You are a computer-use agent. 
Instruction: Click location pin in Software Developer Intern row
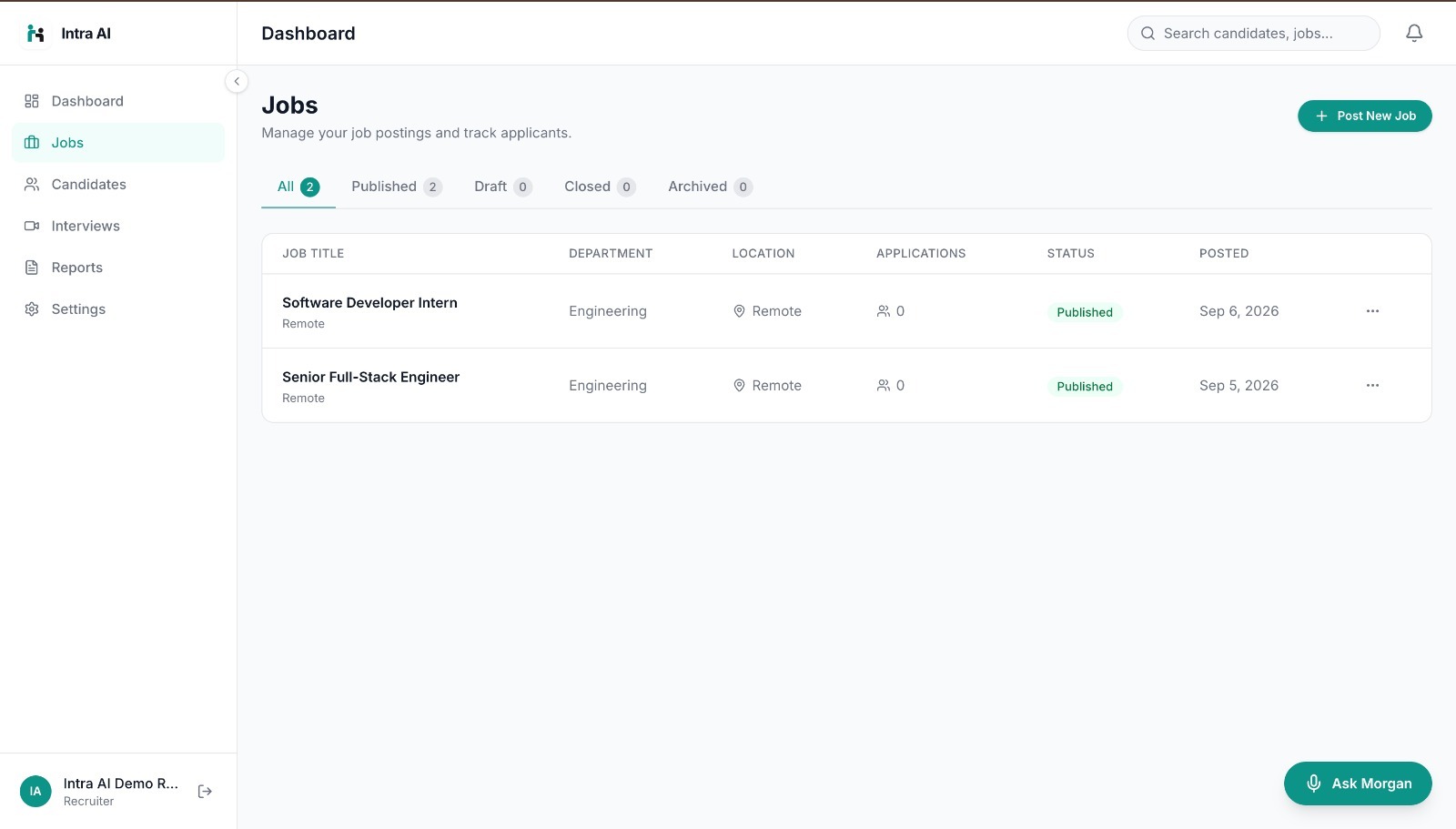[740, 311]
